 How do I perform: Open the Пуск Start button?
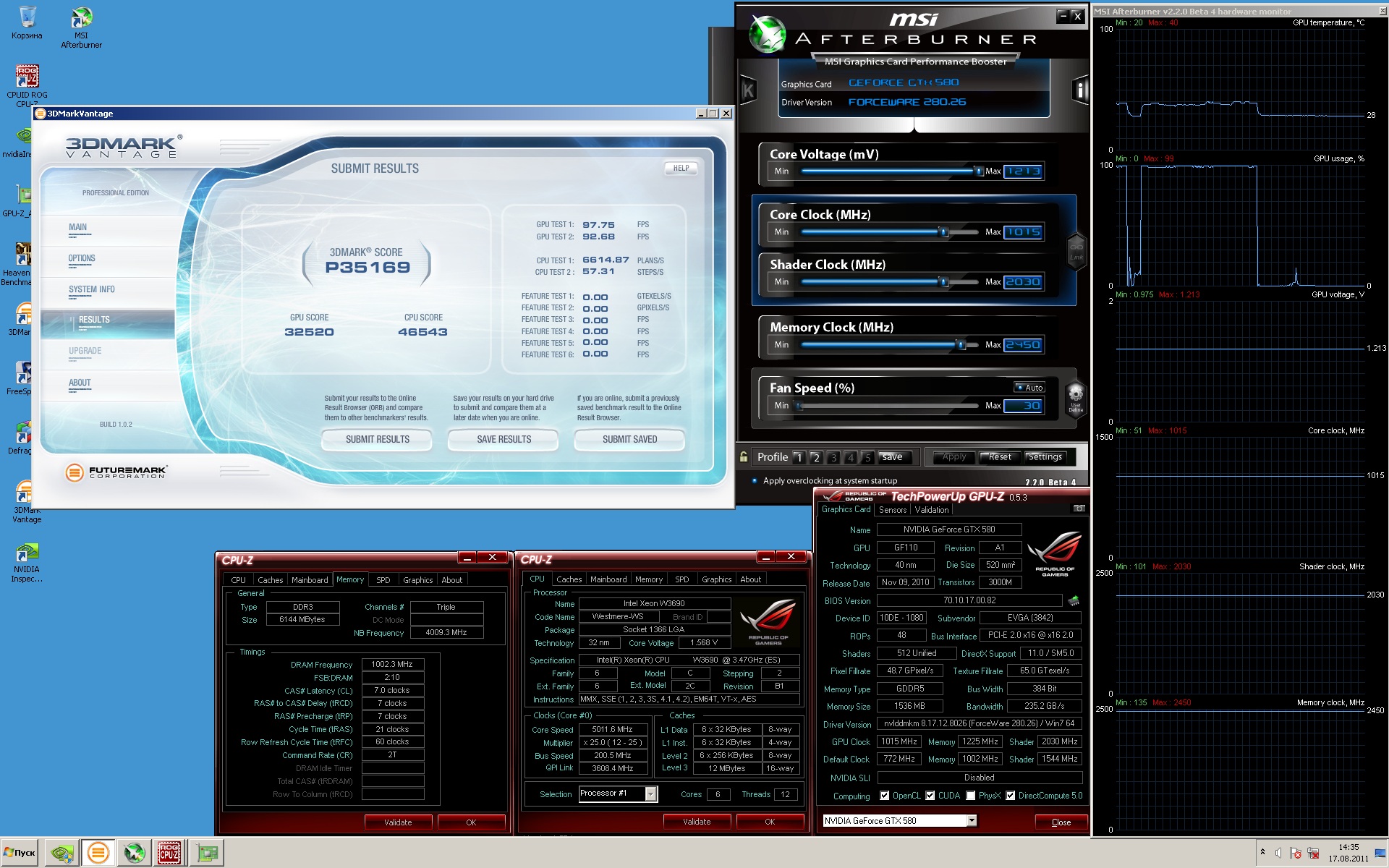(x=20, y=853)
